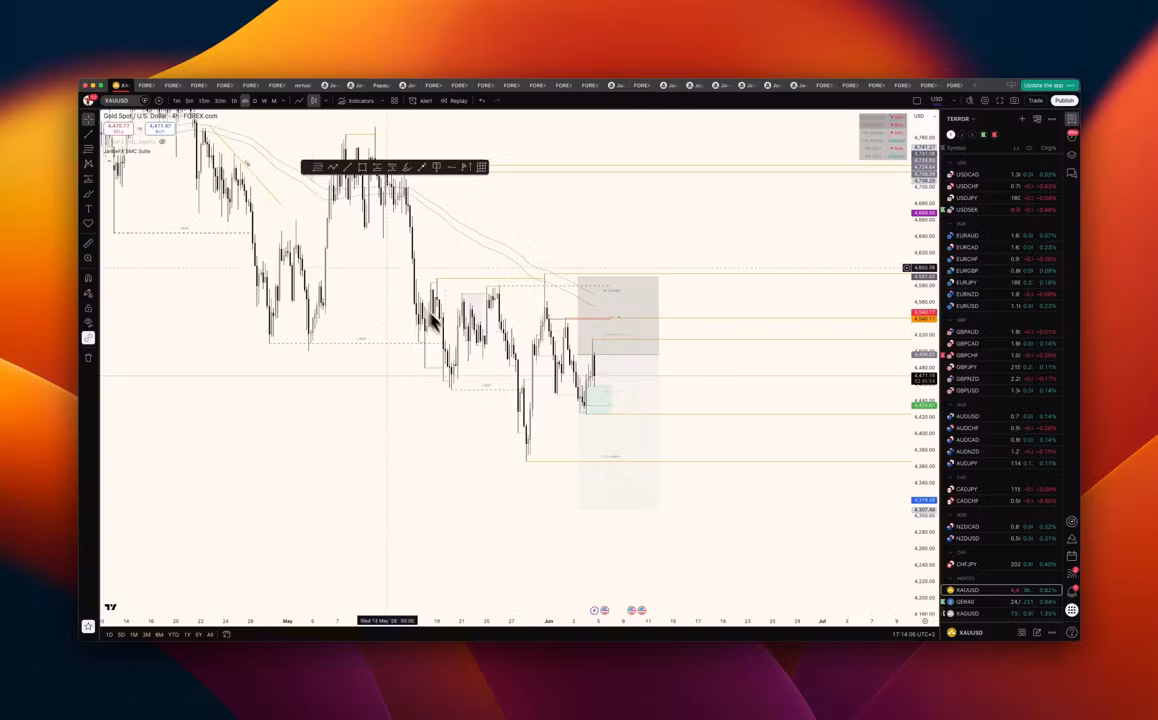Select the 30m timeframe
1158x720 pixels.
[x=220, y=100]
